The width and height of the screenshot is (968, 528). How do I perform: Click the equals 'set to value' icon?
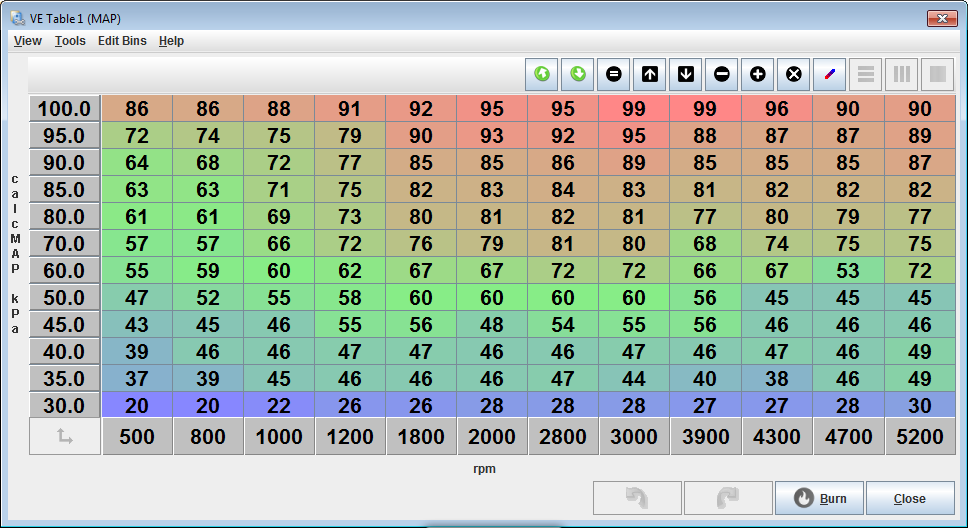(614, 74)
